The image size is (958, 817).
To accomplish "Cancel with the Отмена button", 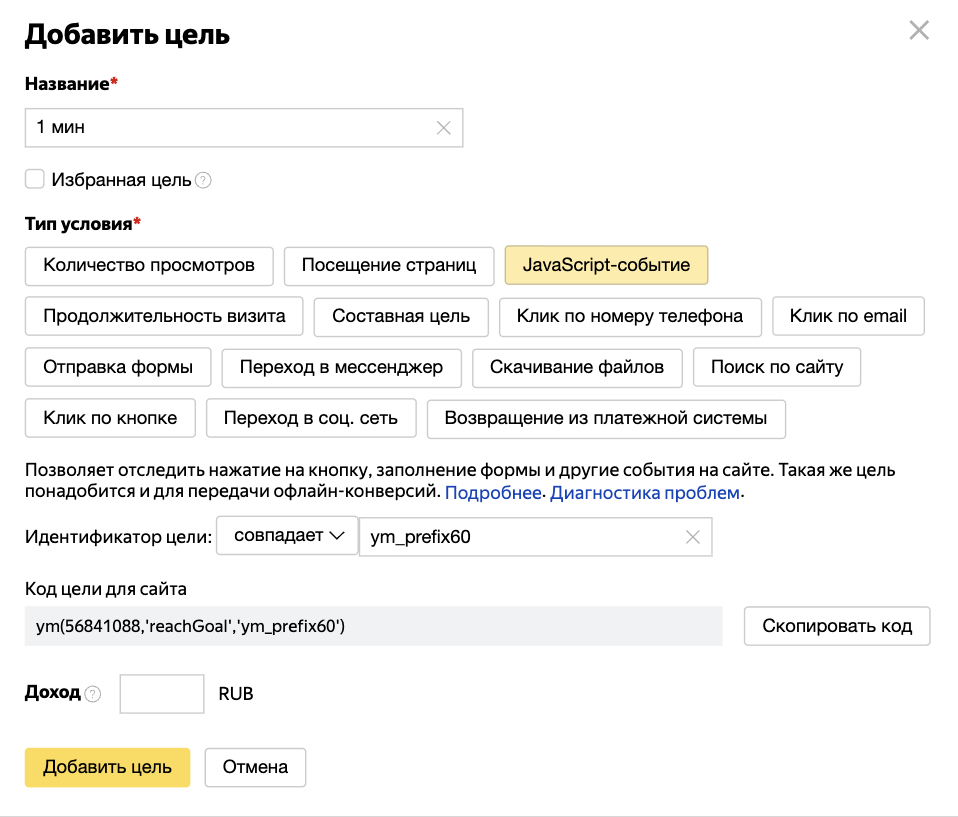I will pyautogui.click(x=255, y=767).
